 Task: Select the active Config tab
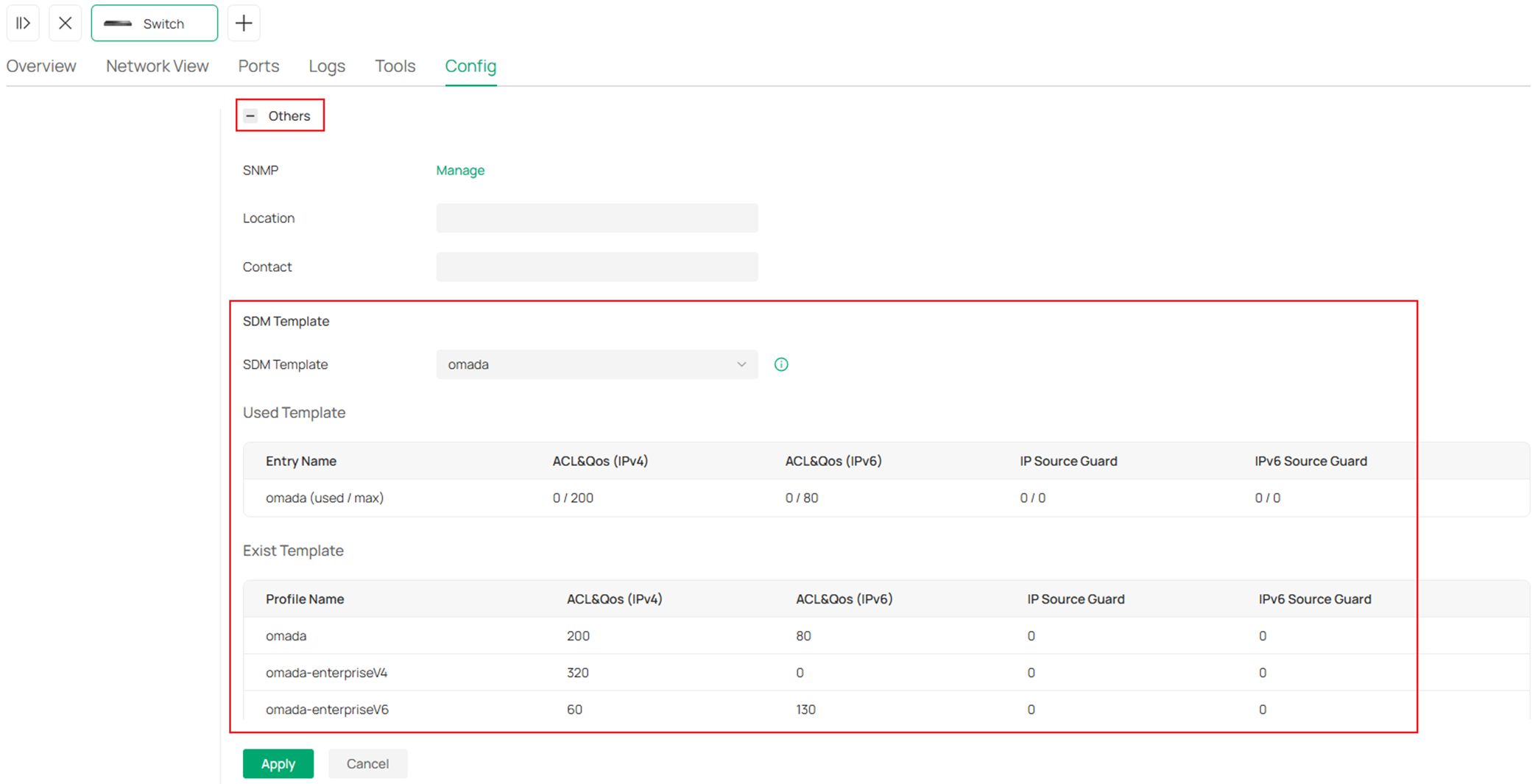tap(470, 66)
